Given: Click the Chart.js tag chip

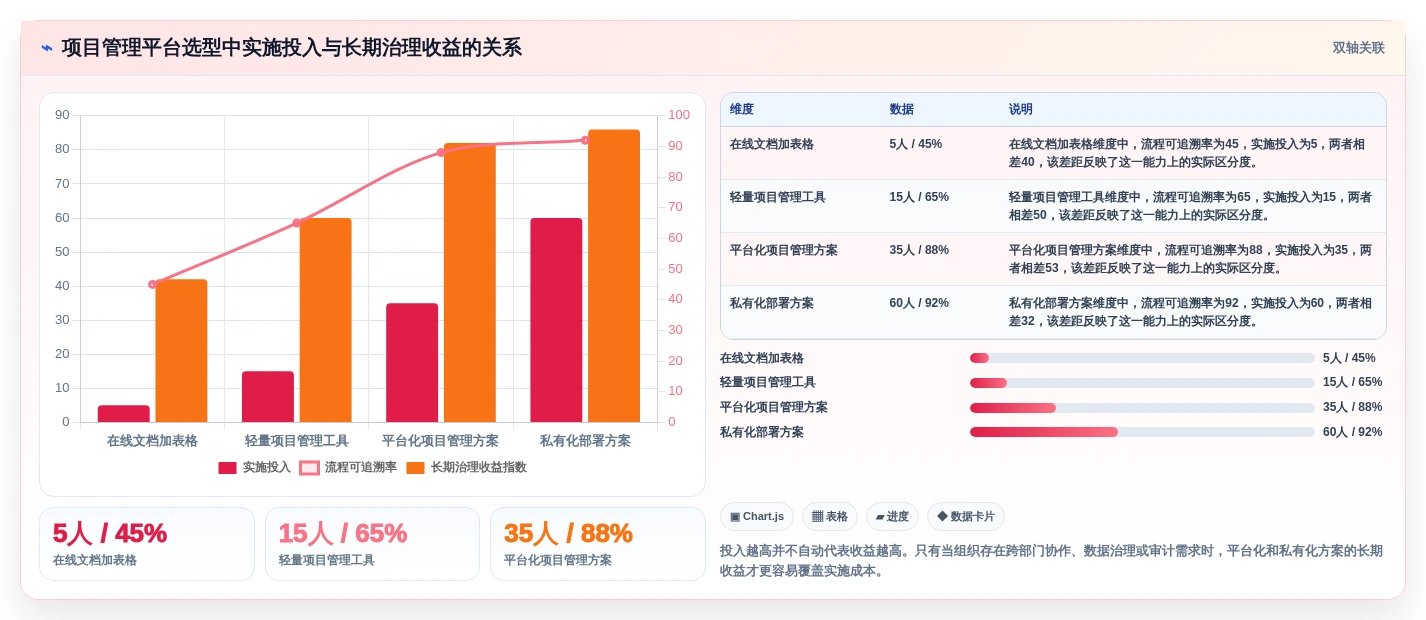Looking at the screenshot, I should tap(757, 516).
